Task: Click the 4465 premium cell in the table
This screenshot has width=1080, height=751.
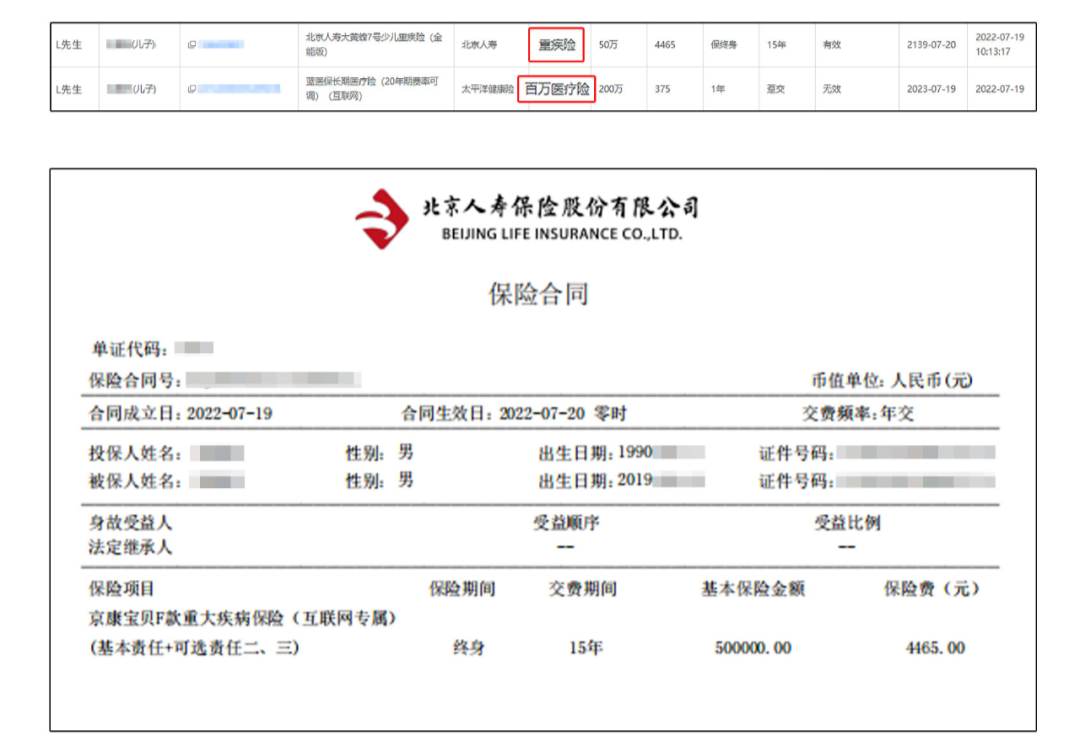Action: coord(665,45)
